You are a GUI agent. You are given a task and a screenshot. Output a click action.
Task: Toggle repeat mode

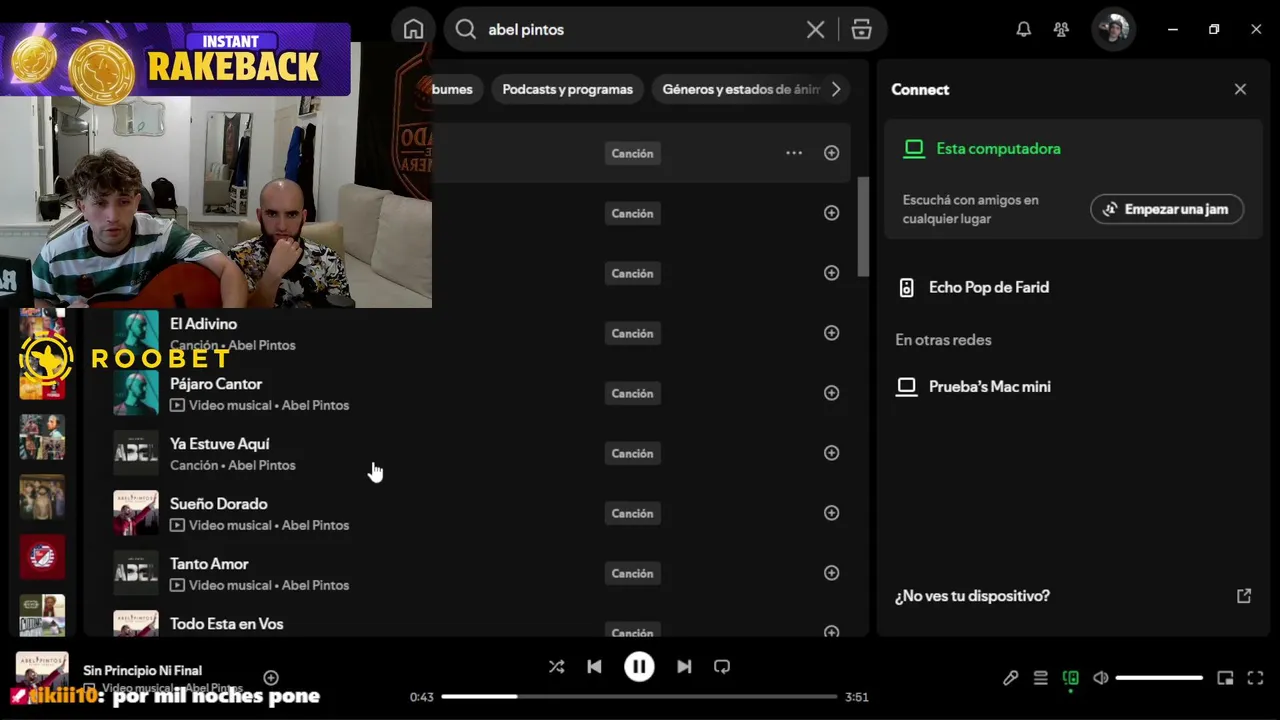722,667
